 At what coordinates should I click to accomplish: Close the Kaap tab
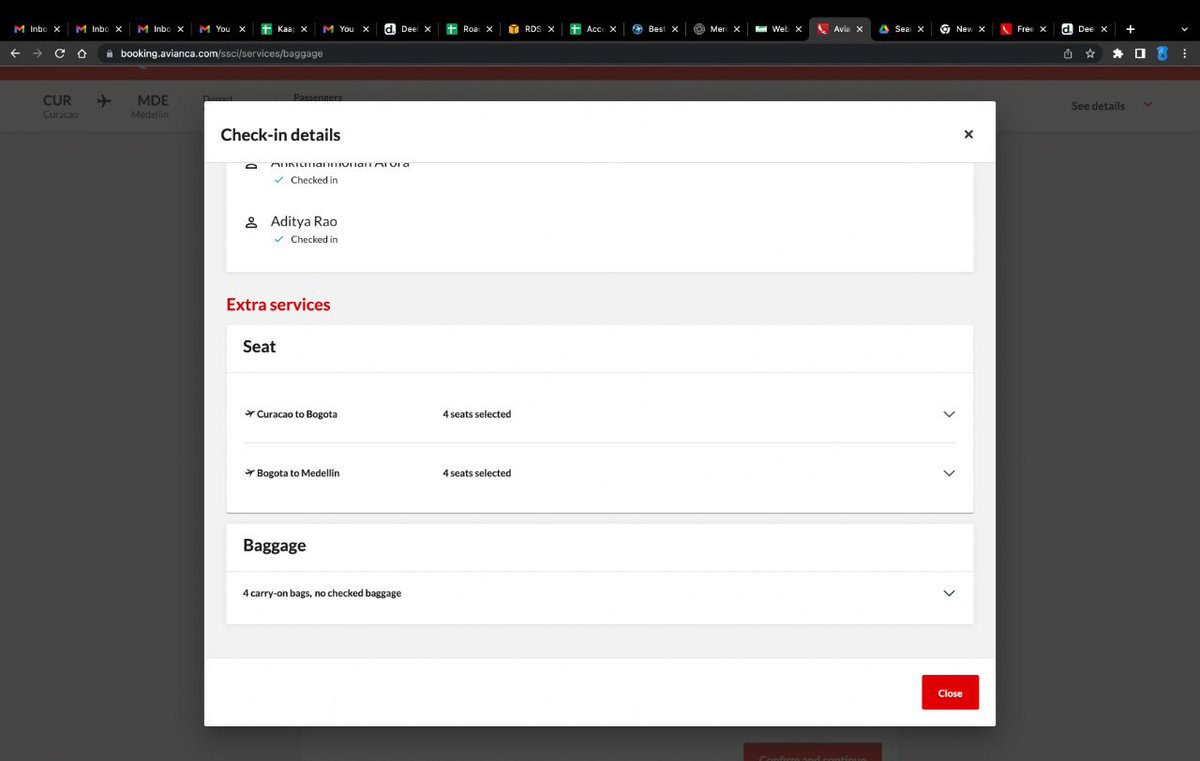click(x=303, y=29)
